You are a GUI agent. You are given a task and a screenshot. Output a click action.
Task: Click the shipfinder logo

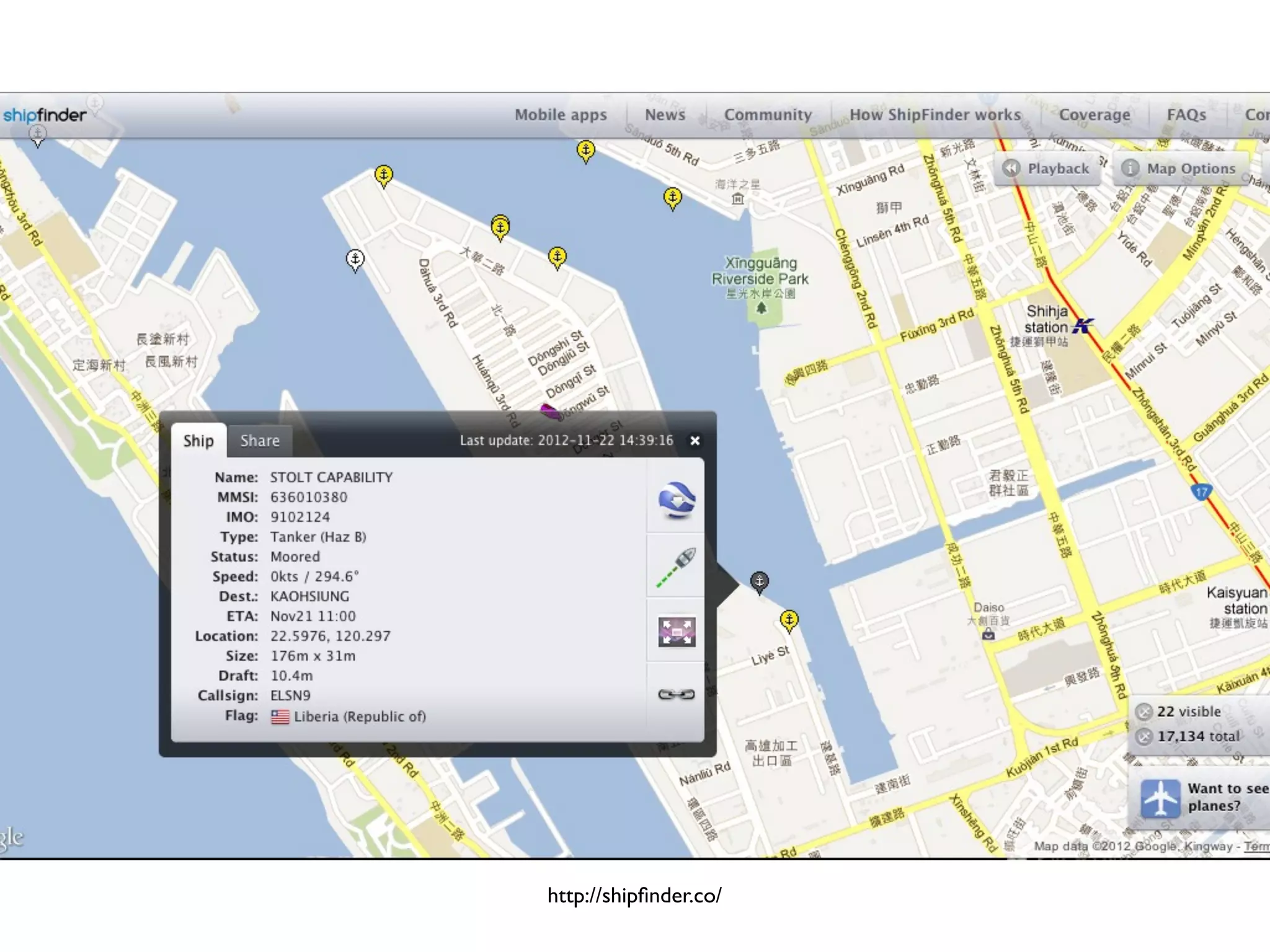click(x=45, y=115)
